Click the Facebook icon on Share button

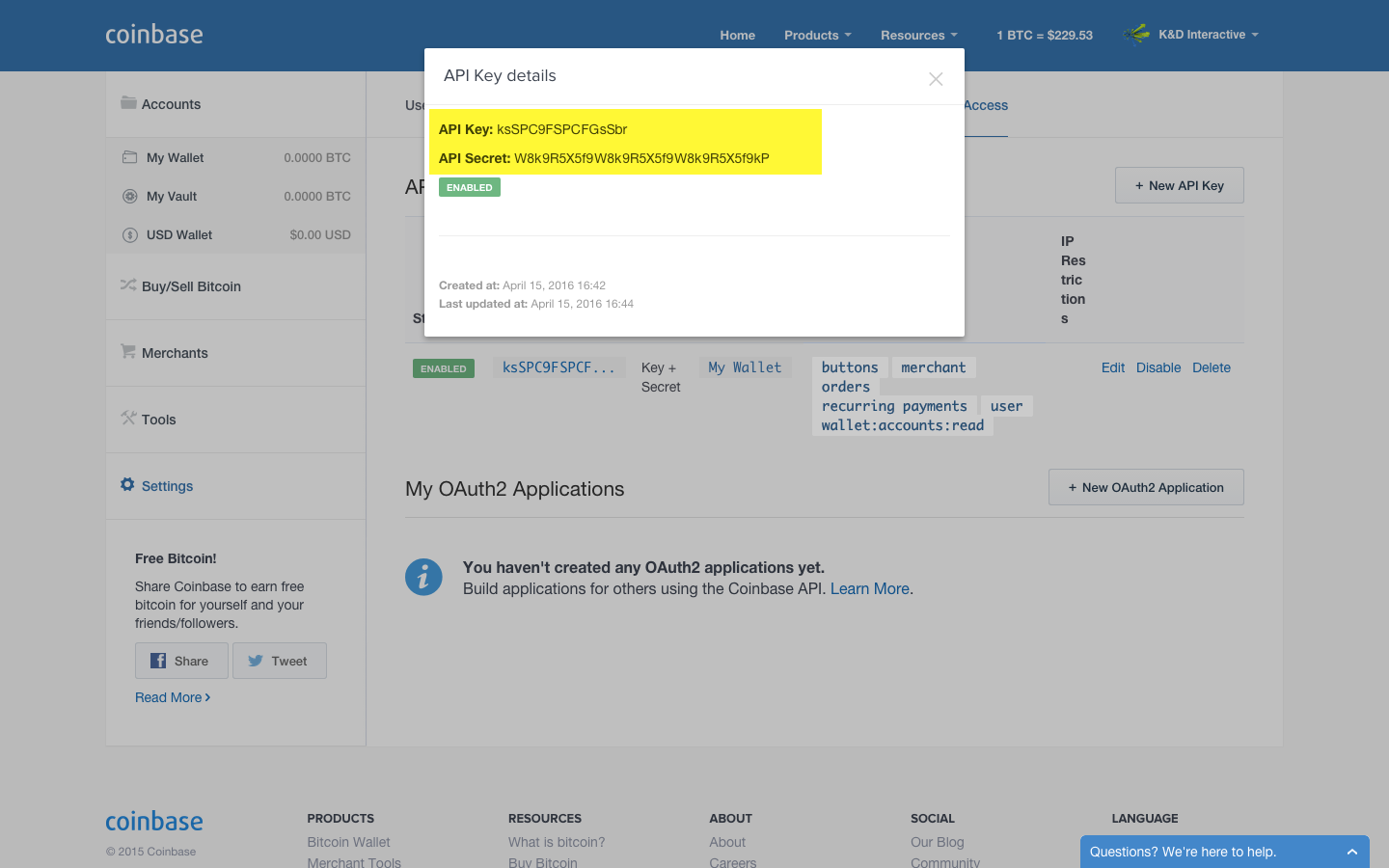158,661
